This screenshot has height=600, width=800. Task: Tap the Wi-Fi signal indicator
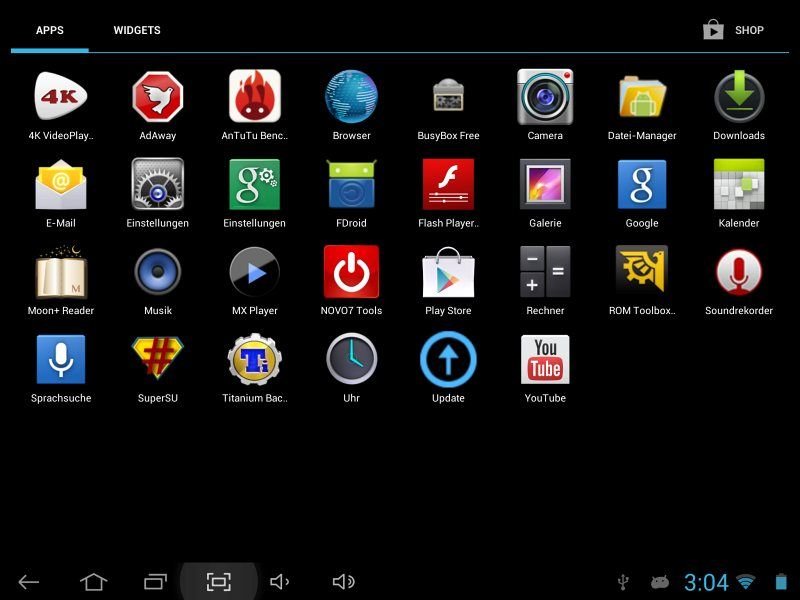pyautogui.click(x=746, y=581)
